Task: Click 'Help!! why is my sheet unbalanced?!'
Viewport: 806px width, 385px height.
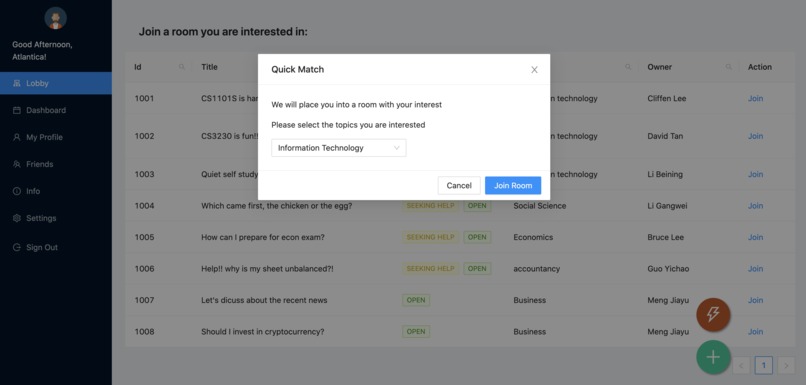Action: point(267,269)
